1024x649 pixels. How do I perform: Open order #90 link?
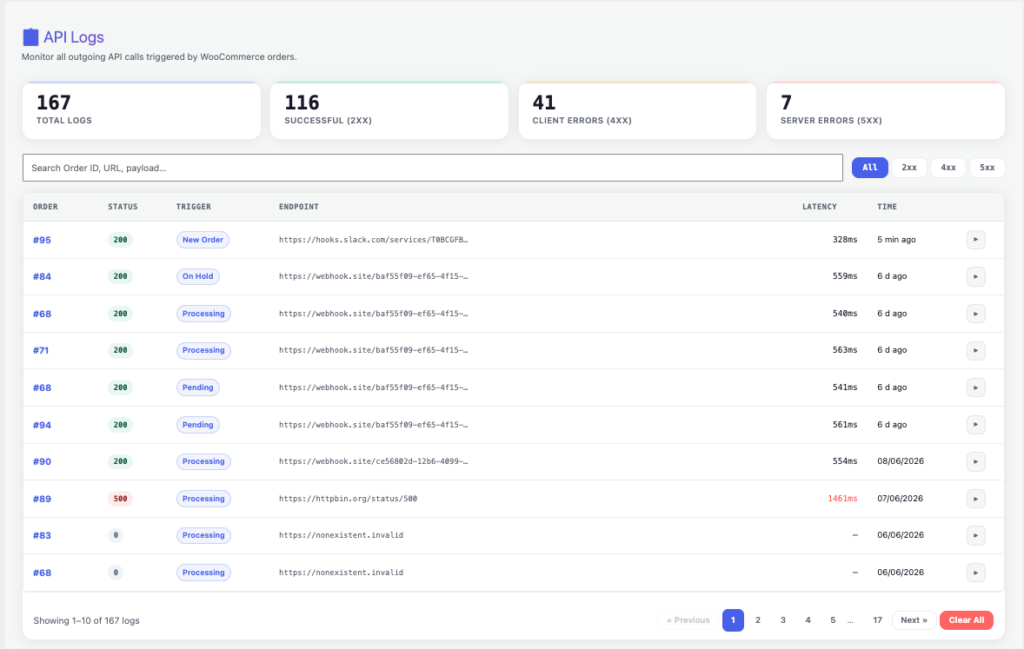point(42,462)
